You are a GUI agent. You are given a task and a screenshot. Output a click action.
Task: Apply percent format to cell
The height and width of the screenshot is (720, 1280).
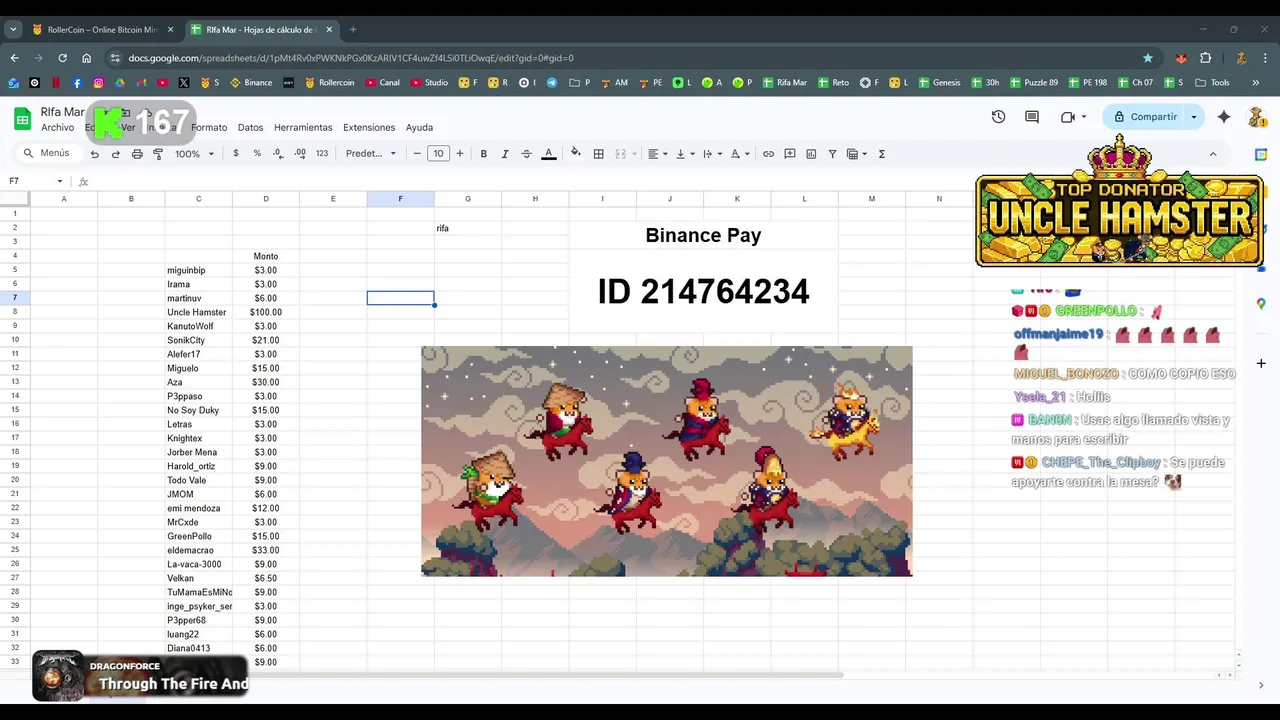pyautogui.click(x=257, y=154)
